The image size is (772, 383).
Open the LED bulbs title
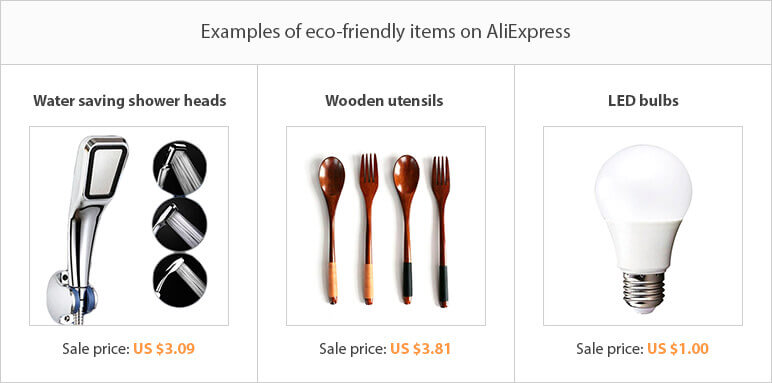[x=643, y=101]
